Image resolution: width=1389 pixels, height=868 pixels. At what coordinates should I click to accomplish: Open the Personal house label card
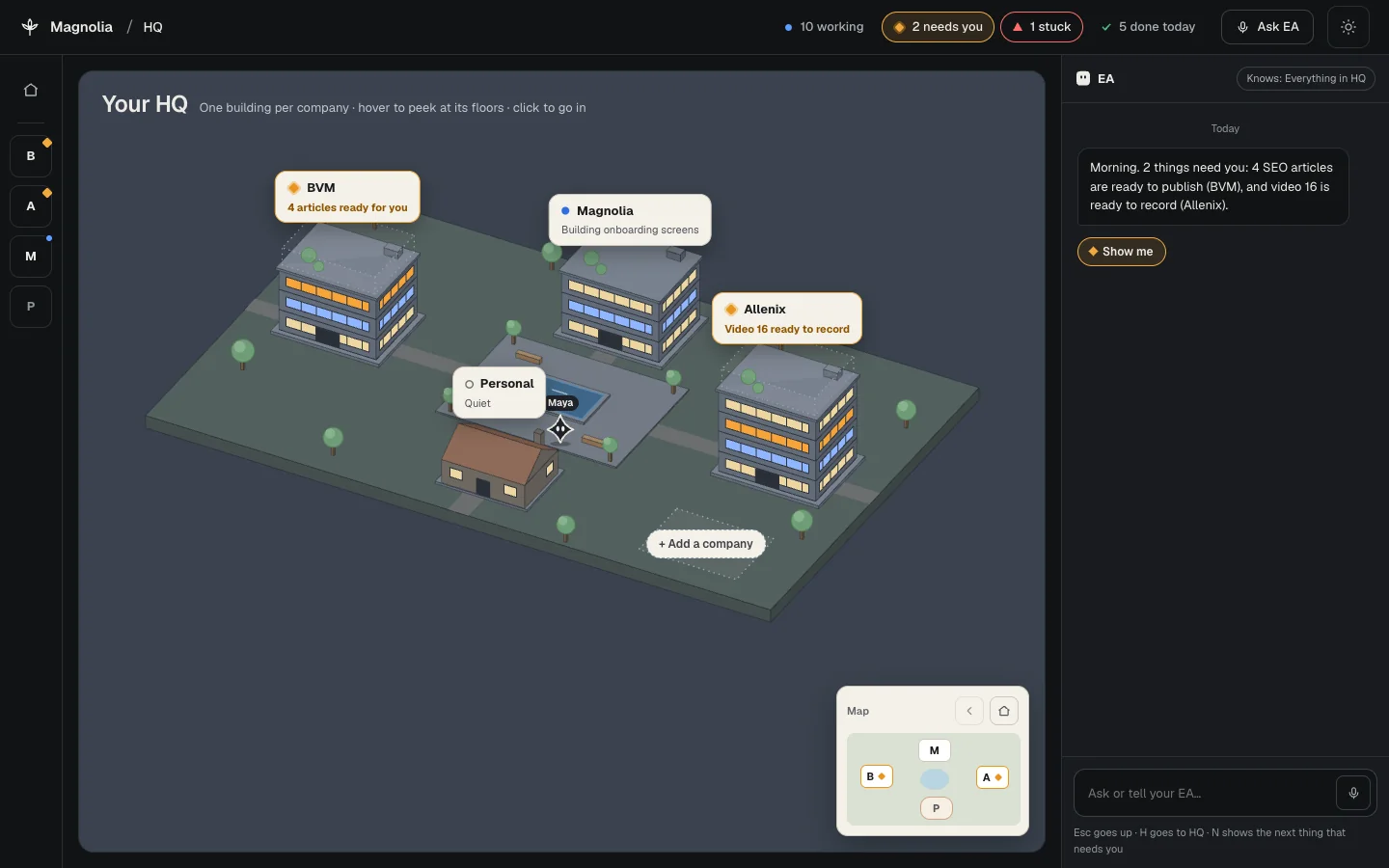(x=500, y=393)
